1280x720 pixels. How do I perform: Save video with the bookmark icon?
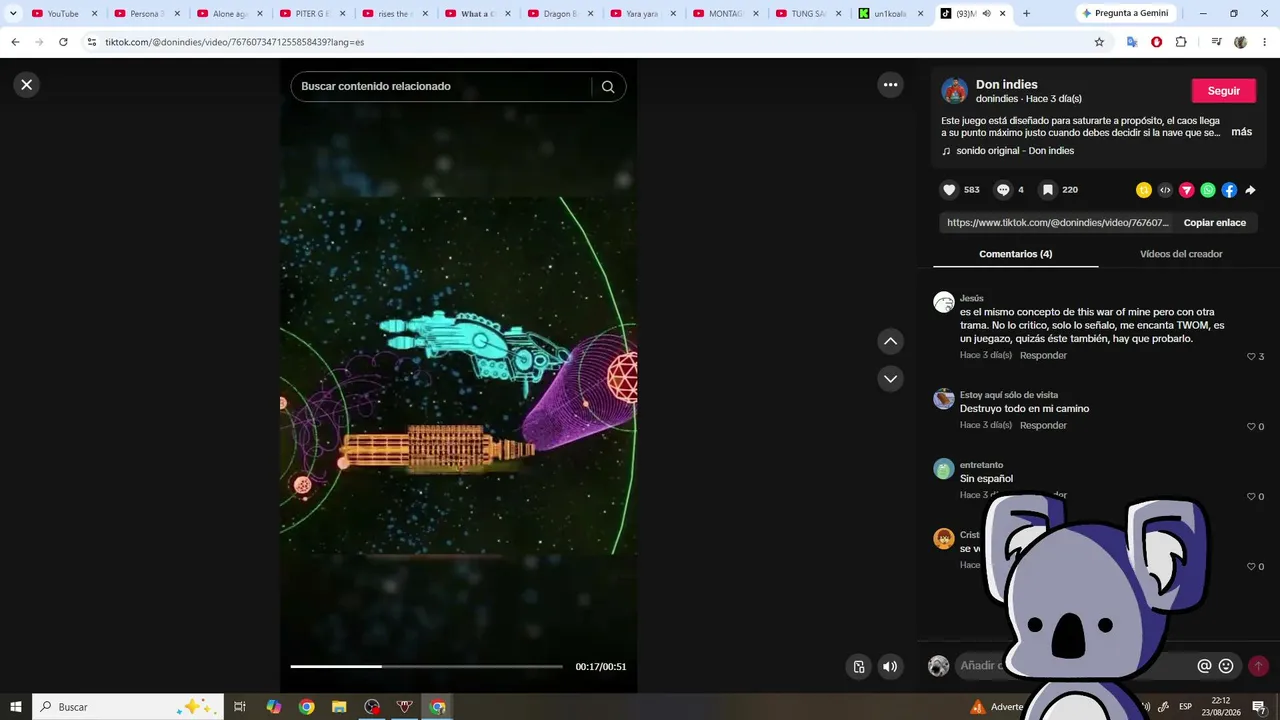[x=1047, y=190]
